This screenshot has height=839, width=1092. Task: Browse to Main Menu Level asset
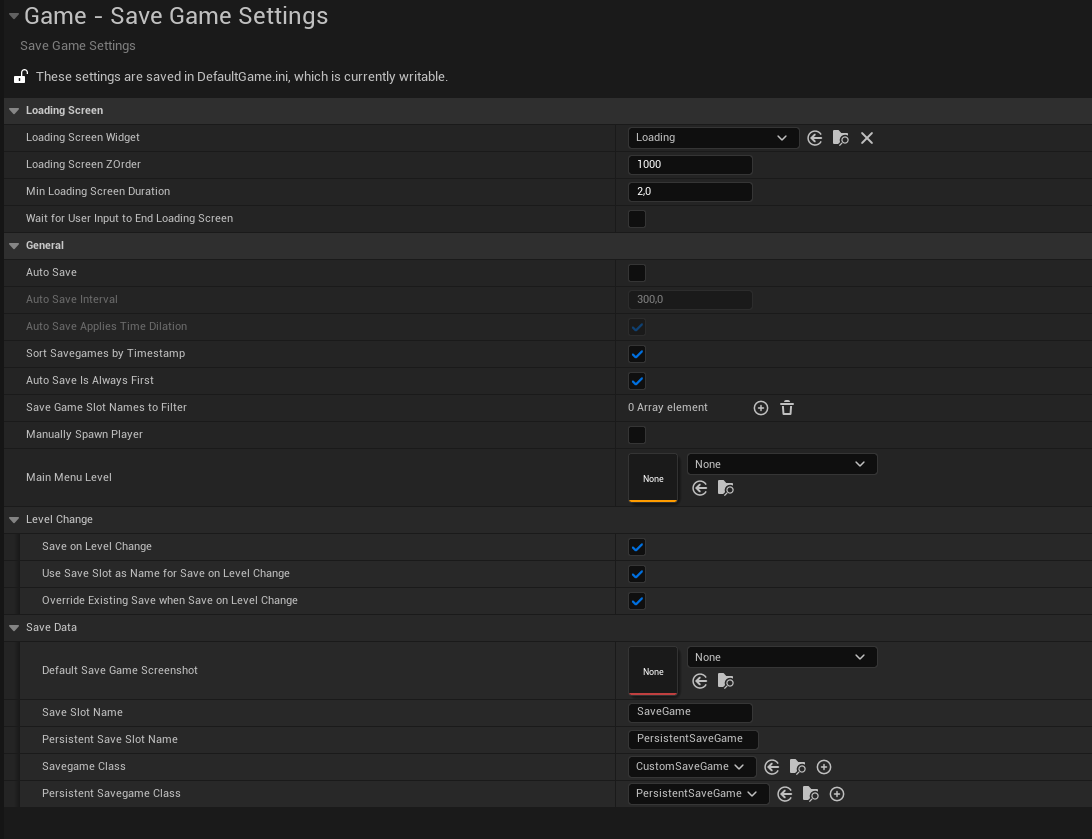[x=726, y=488]
